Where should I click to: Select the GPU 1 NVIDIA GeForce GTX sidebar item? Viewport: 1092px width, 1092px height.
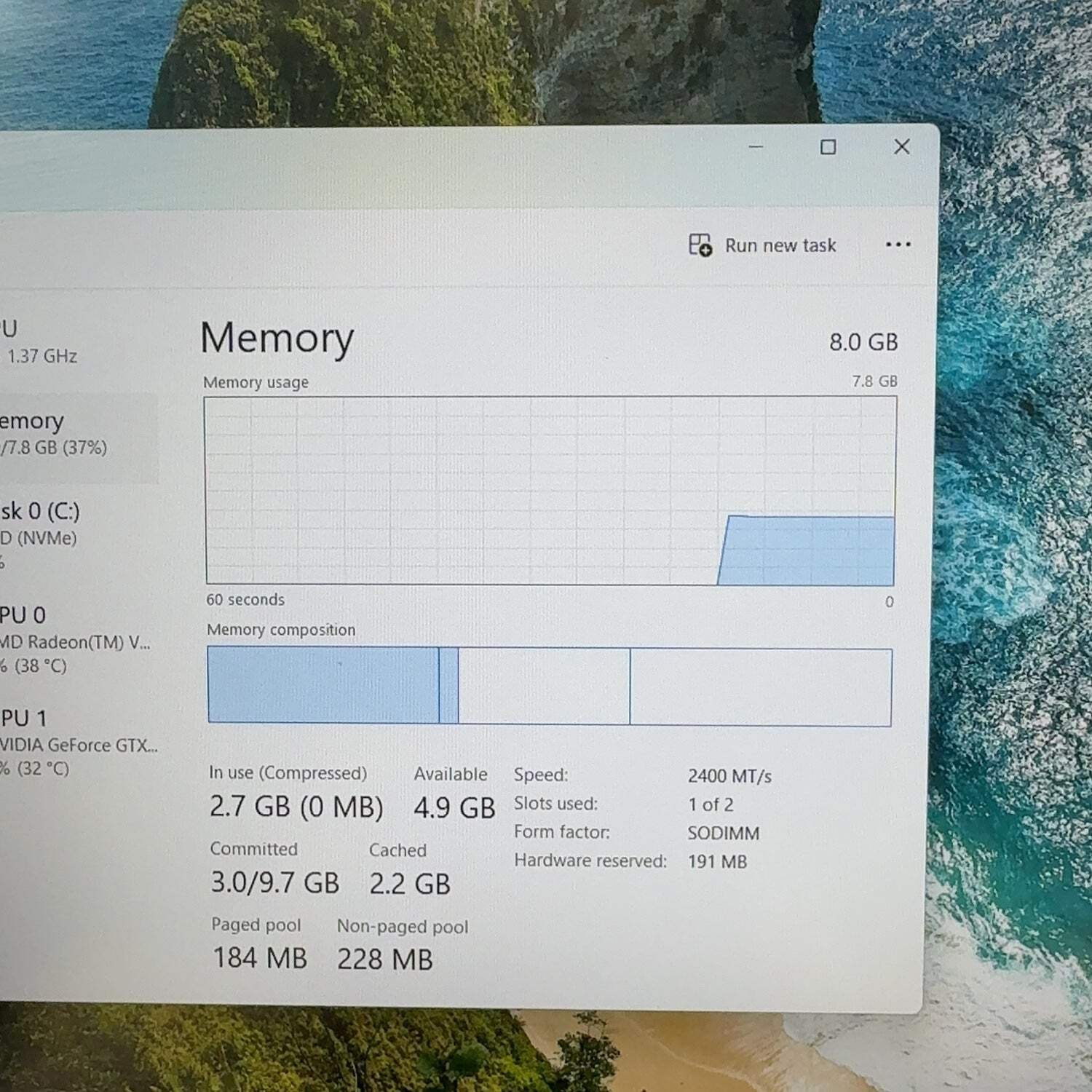tap(78, 743)
